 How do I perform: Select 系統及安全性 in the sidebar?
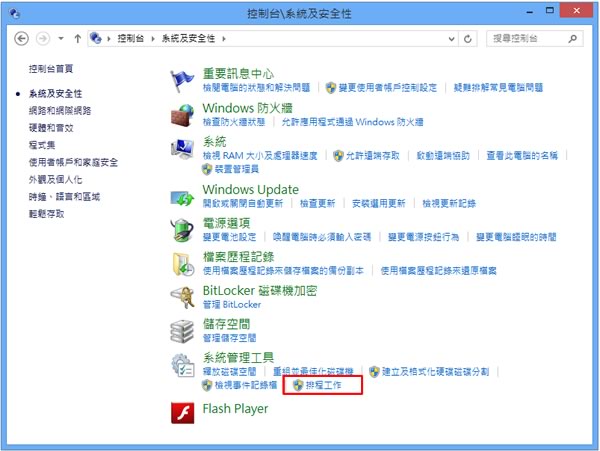coord(55,94)
